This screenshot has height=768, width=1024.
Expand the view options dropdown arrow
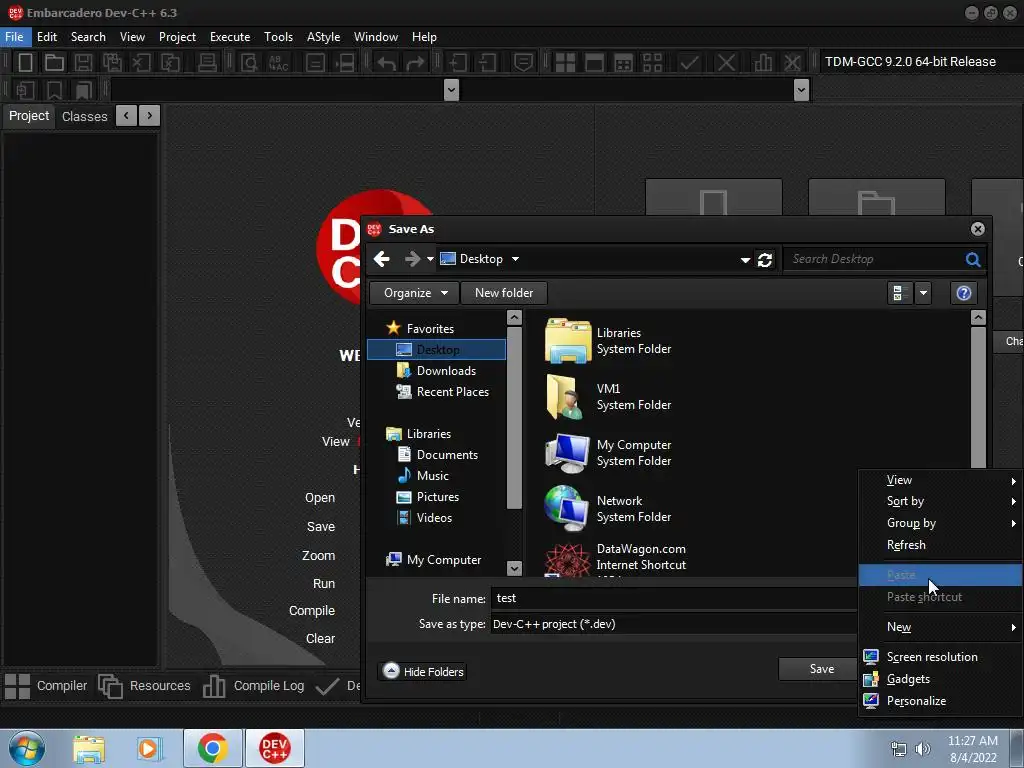point(923,293)
